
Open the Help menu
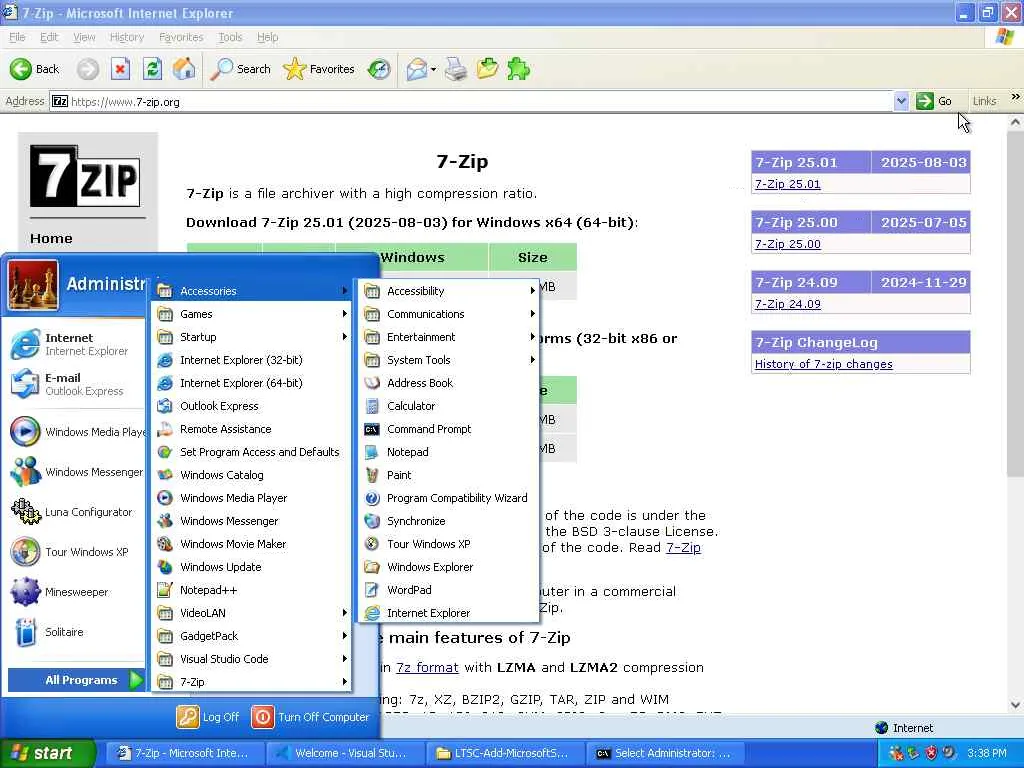[267, 37]
